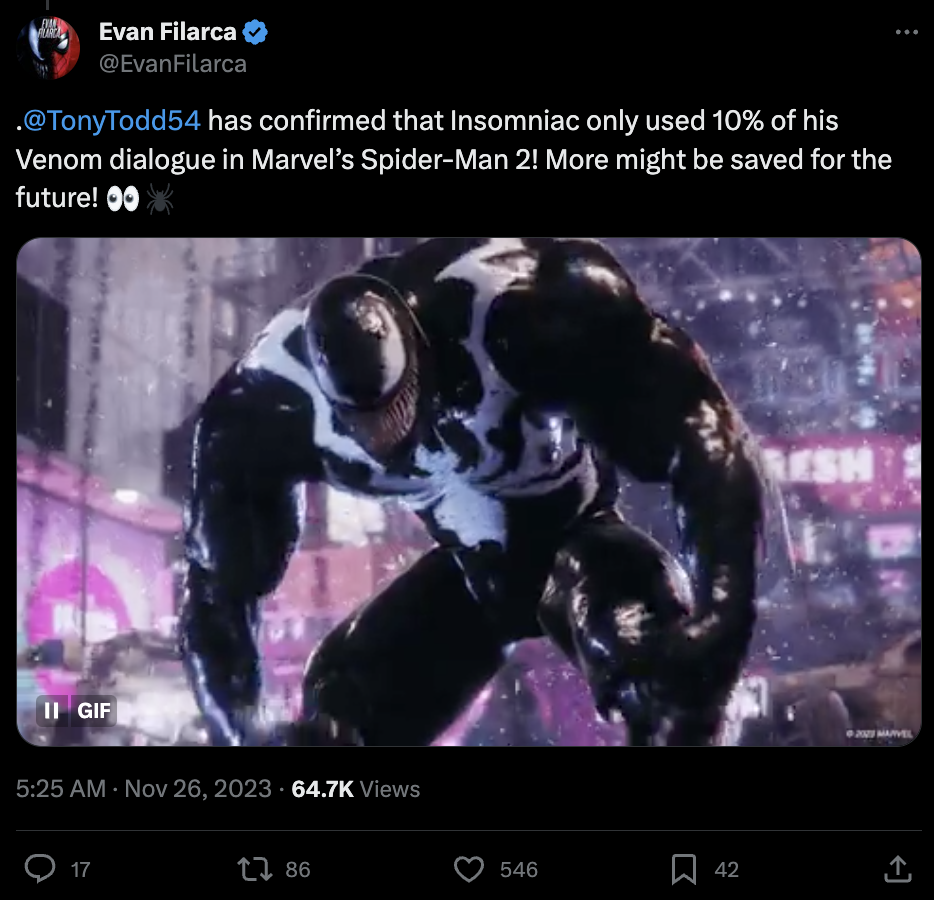
Task: Open the share upload arrow icon
Action: click(898, 869)
